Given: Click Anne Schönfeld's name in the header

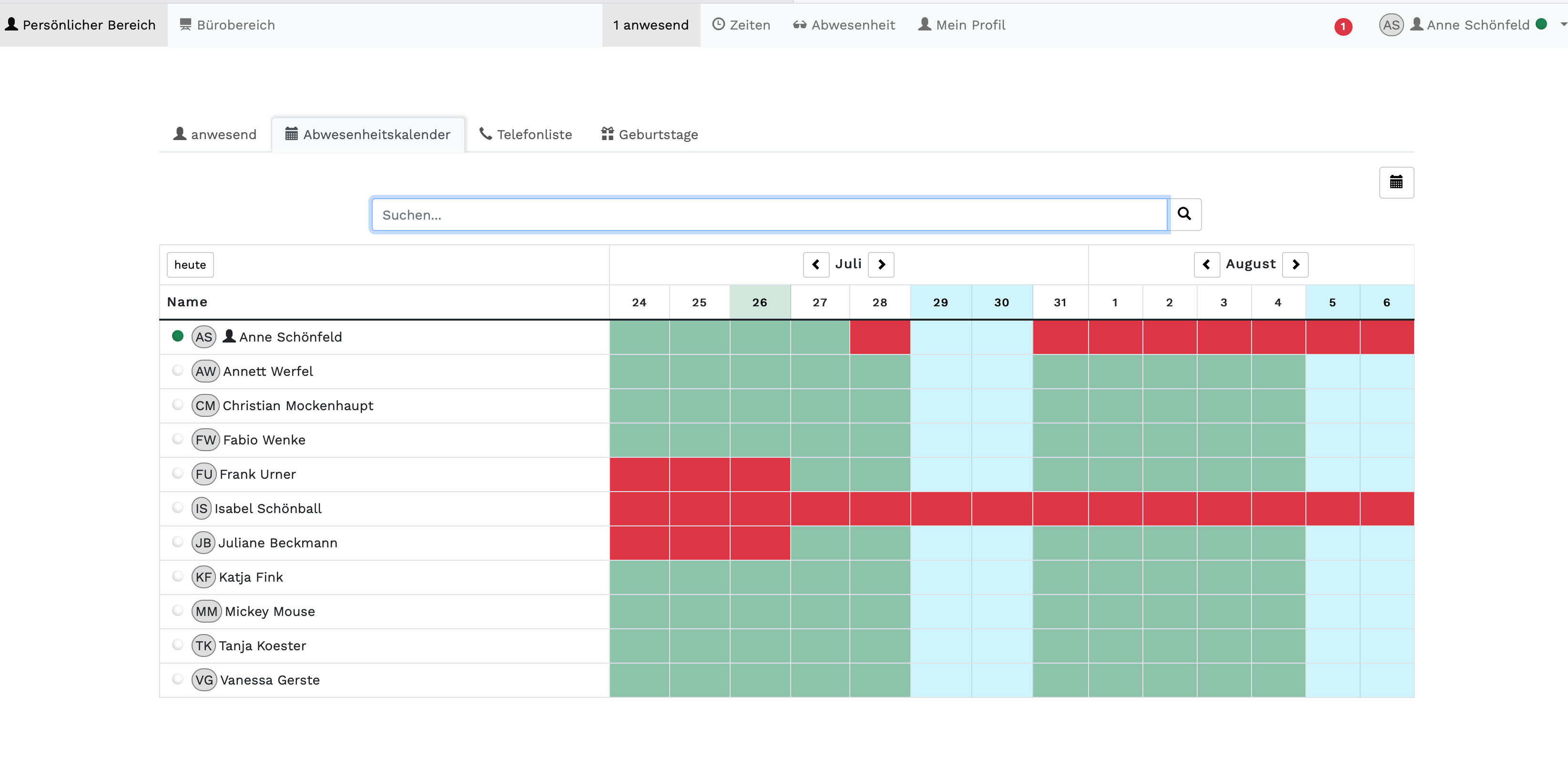Looking at the screenshot, I should (1478, 25).
